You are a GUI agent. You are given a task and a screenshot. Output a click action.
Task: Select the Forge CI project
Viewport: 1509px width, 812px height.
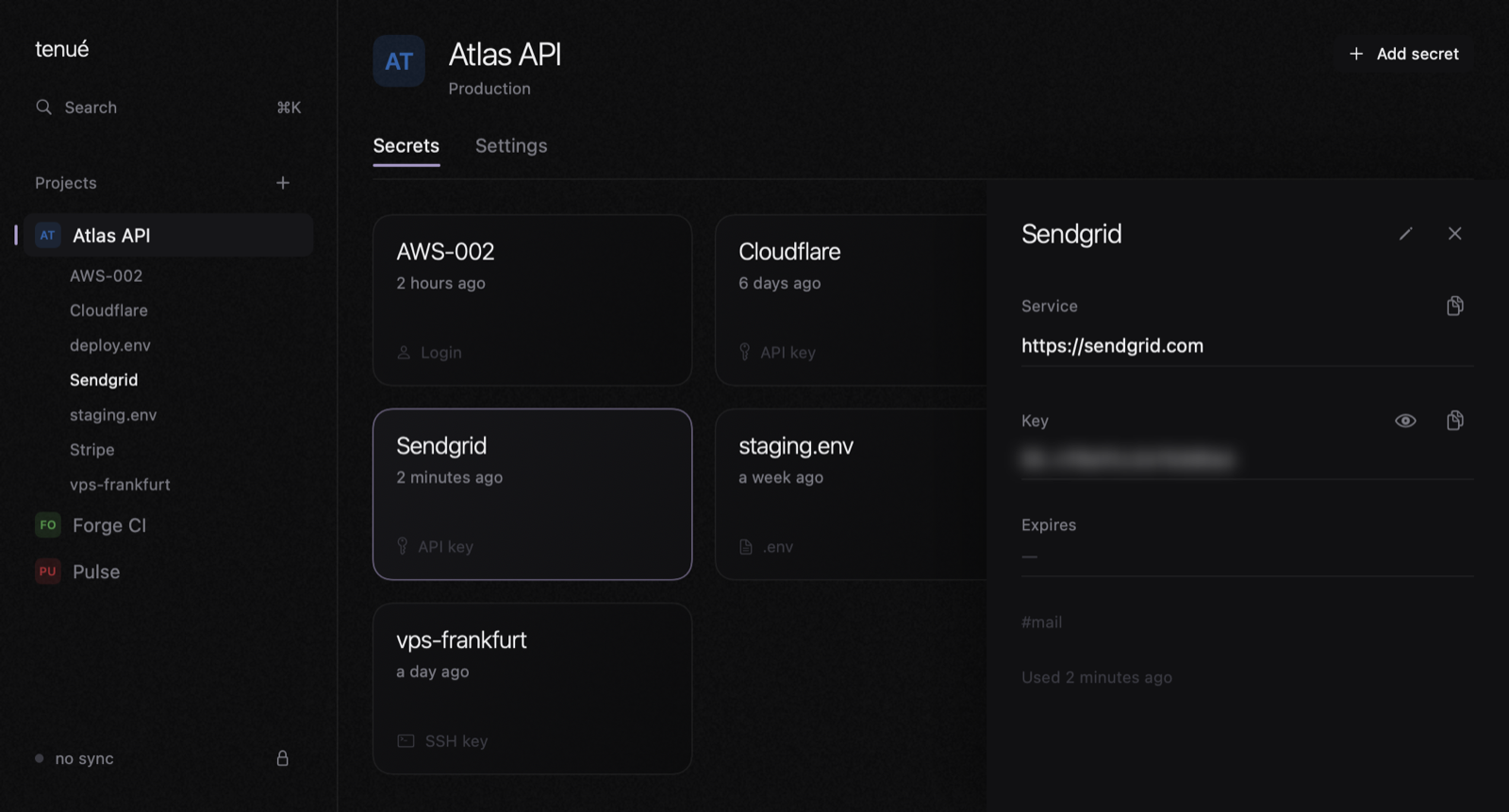pyautogui.click(x=109, y=525)
